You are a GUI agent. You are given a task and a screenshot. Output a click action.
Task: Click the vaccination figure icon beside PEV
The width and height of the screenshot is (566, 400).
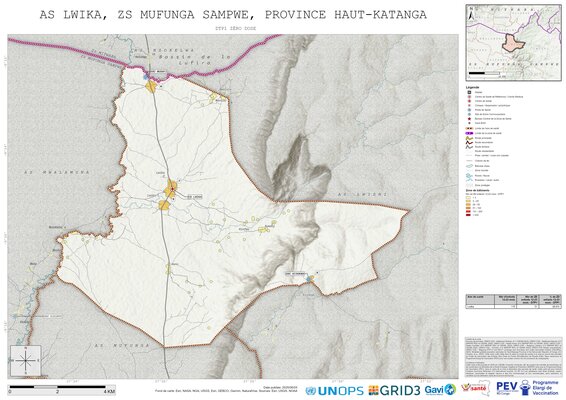(x=525, y=388)
